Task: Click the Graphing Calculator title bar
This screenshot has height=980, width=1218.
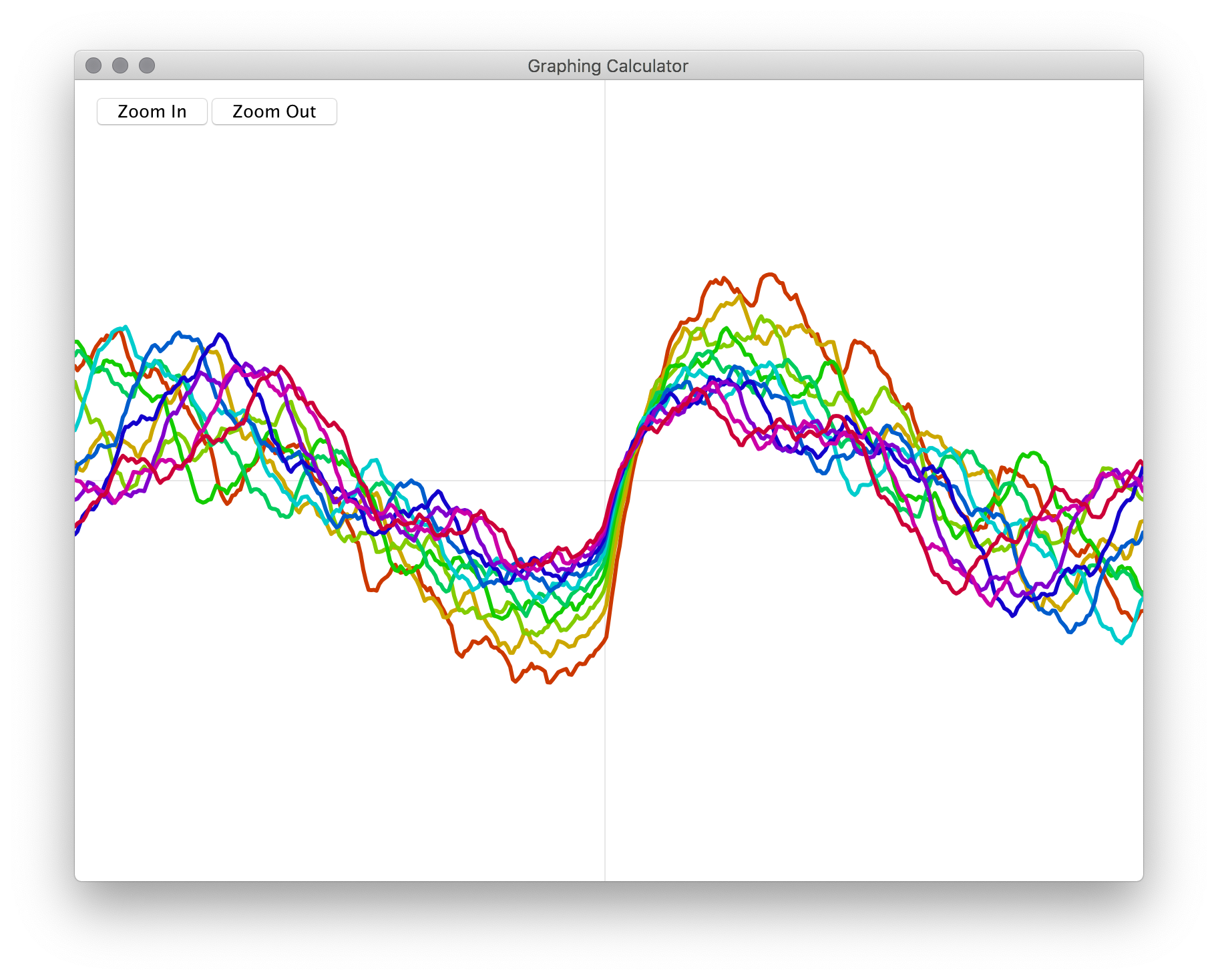Action: pyautogui.click(x=608, y=65)
